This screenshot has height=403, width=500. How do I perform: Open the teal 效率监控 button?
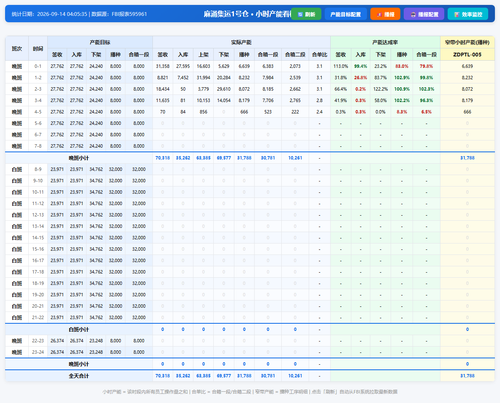[x=468, y=14]
